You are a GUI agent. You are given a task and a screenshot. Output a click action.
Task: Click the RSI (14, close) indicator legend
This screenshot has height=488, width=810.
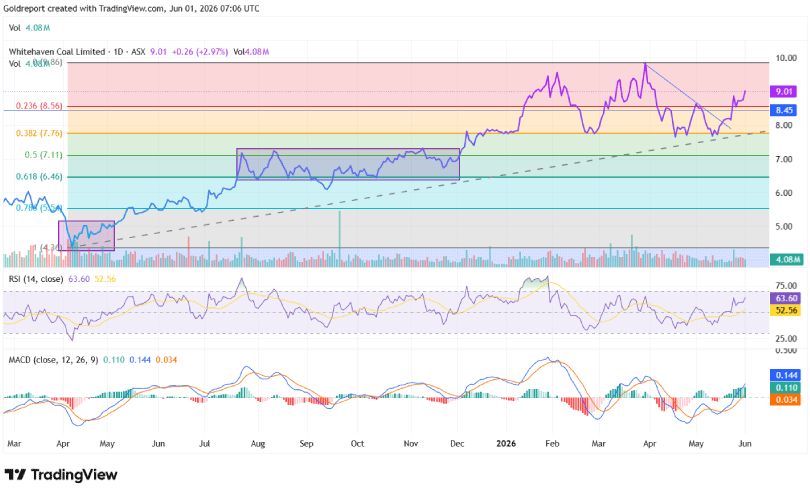[36, 279]
